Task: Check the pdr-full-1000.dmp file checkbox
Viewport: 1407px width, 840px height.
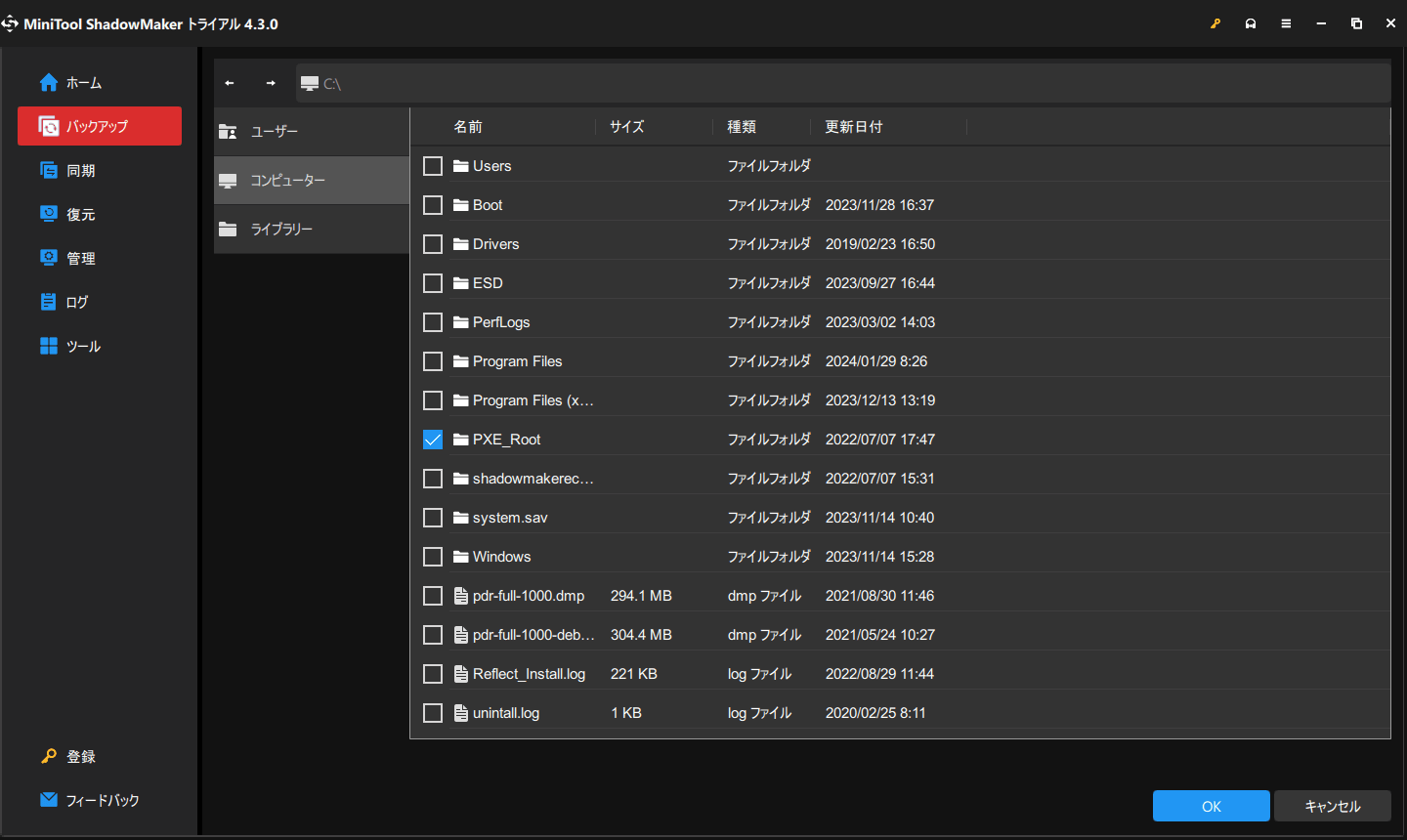Action: coord(433,596)
